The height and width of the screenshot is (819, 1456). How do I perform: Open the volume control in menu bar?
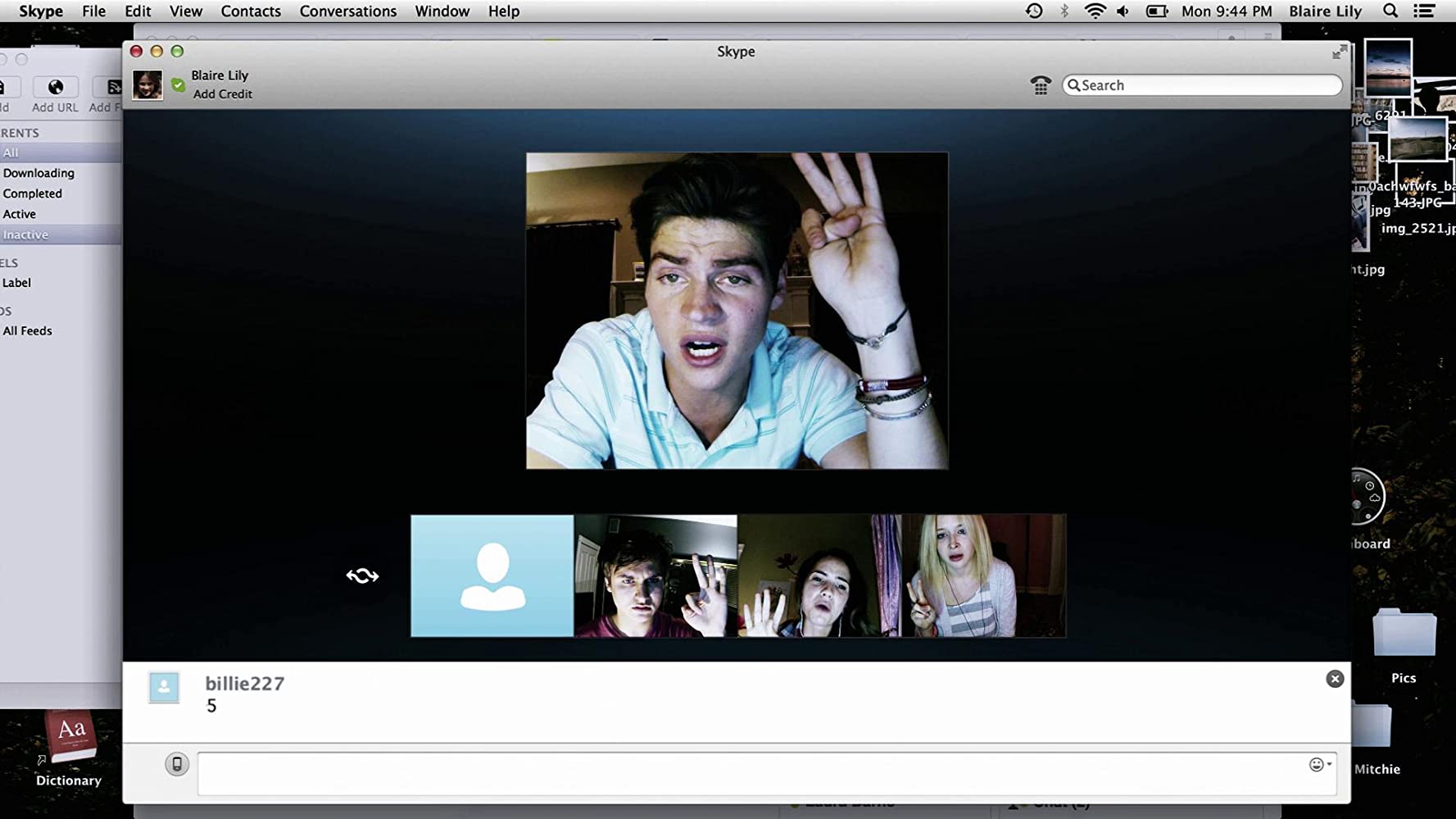point(1123,11)
